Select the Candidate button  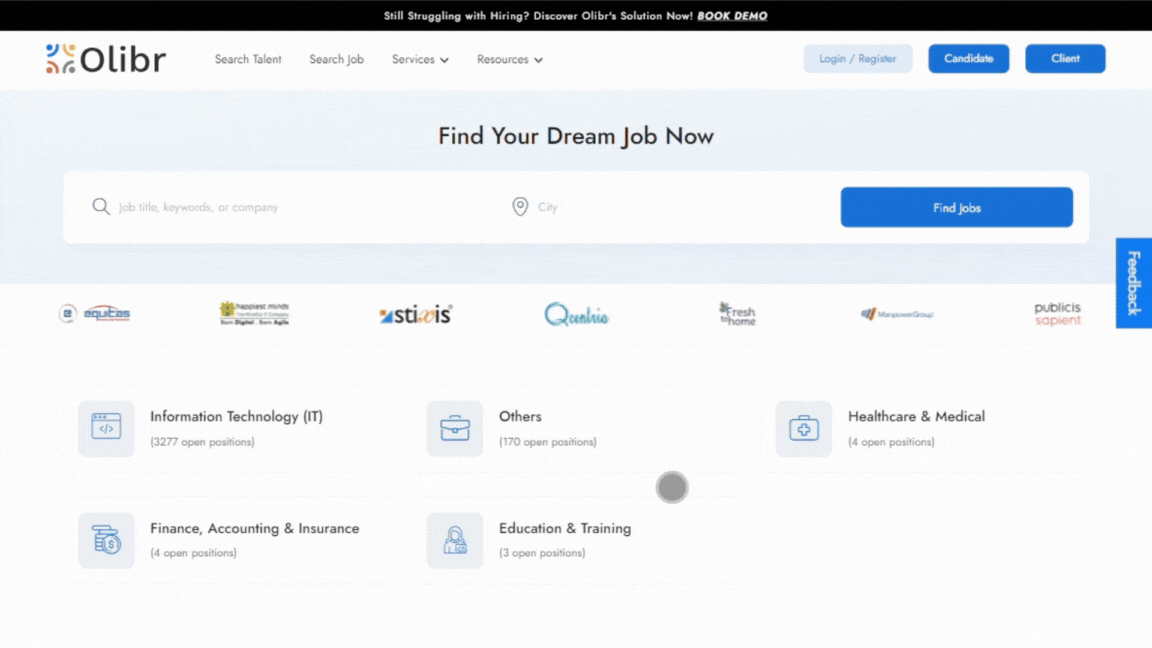(968, 59)
